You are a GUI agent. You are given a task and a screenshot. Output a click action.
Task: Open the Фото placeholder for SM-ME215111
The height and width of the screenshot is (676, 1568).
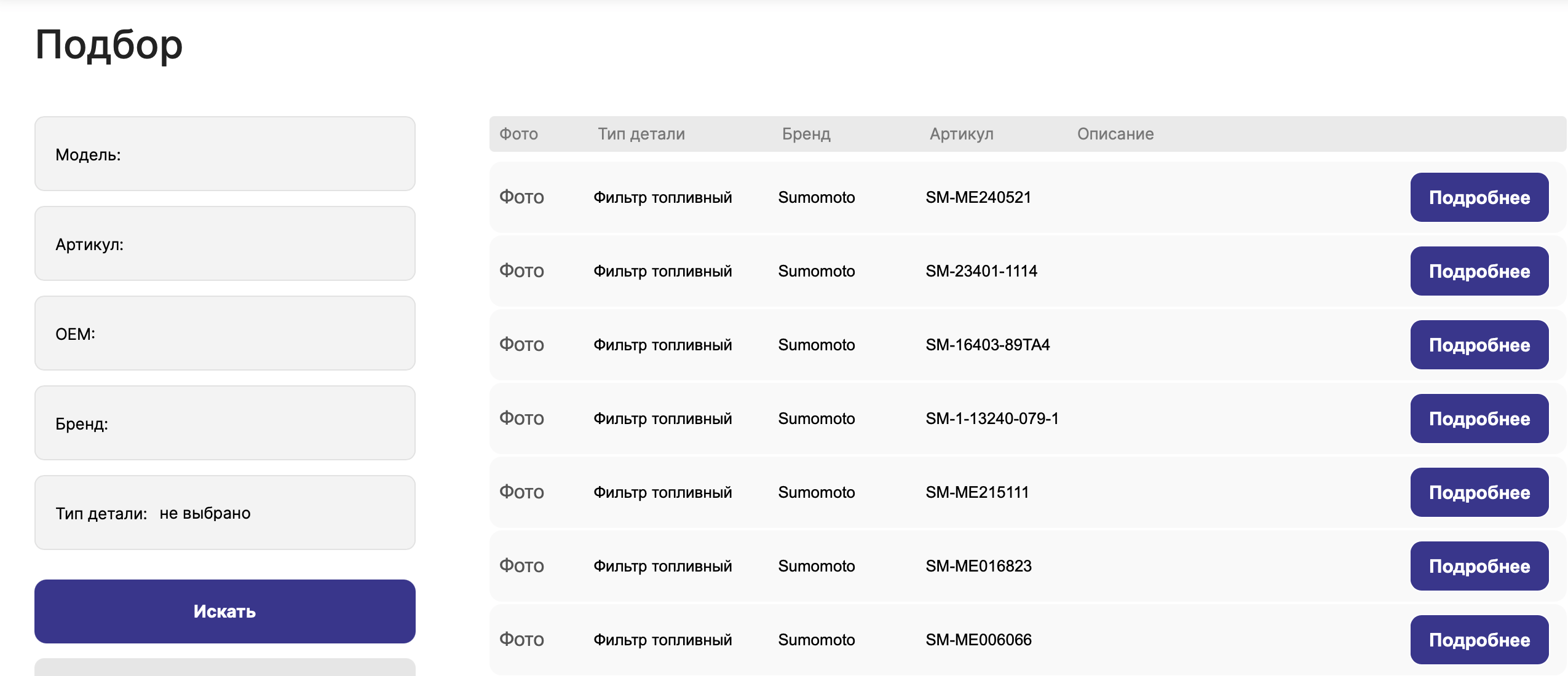tap(521, 492)
